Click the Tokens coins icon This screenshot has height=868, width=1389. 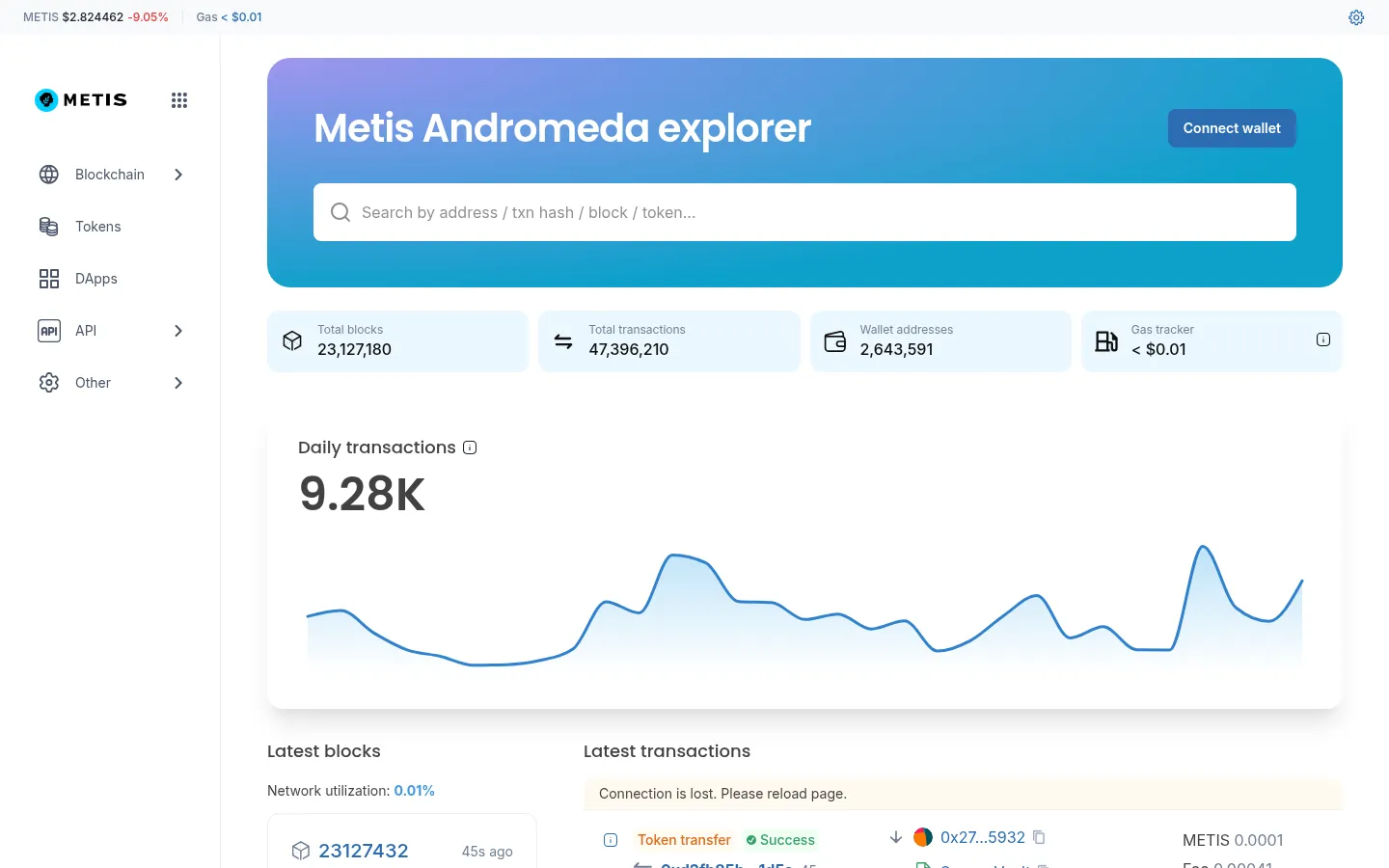(x=49, y=227)
